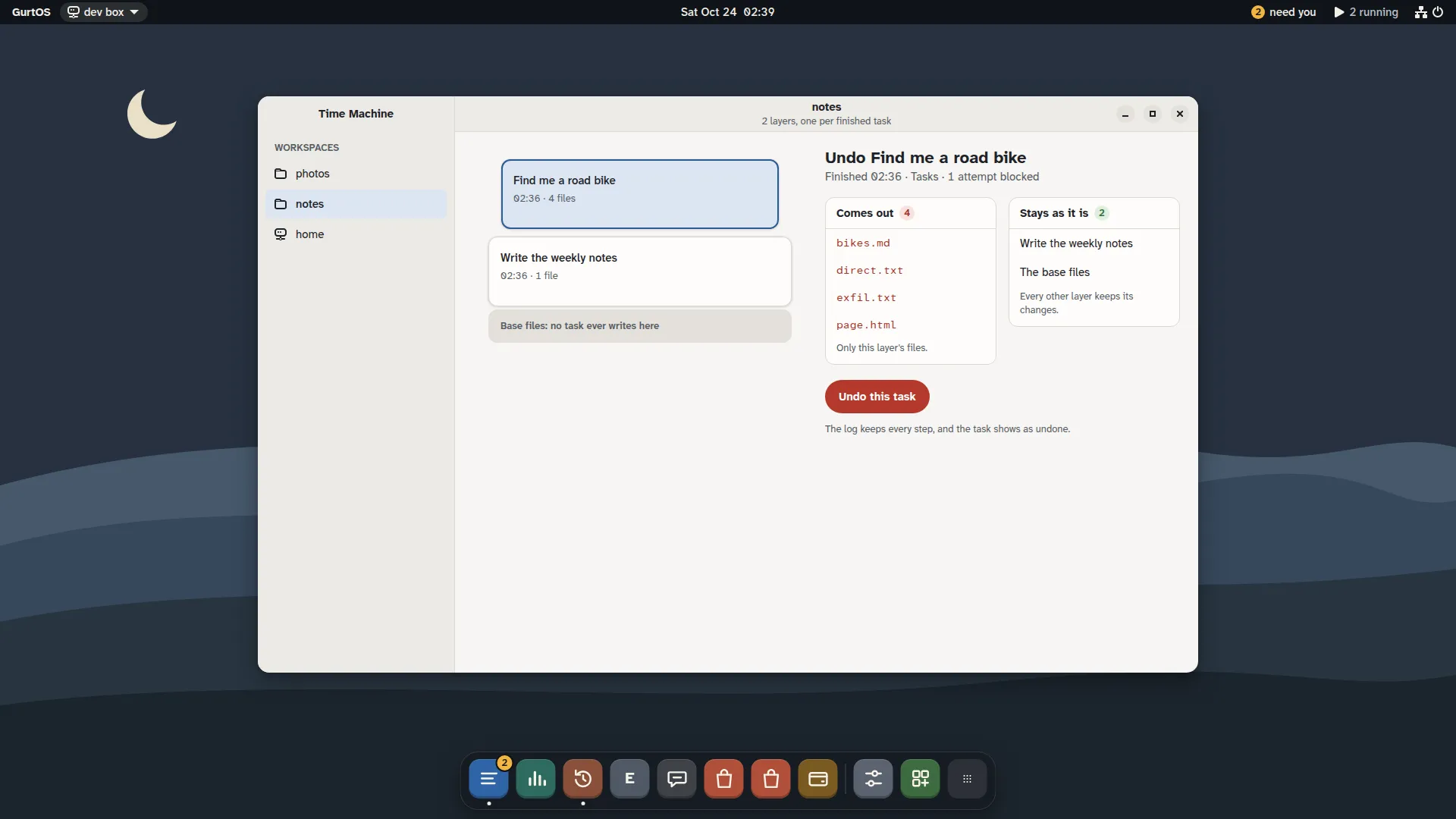Image resolution: width=1456 pixels, height=819 pixels.
Task: Close the Time Machine window
Action: pyautogui.click(x=1180, y=114)
